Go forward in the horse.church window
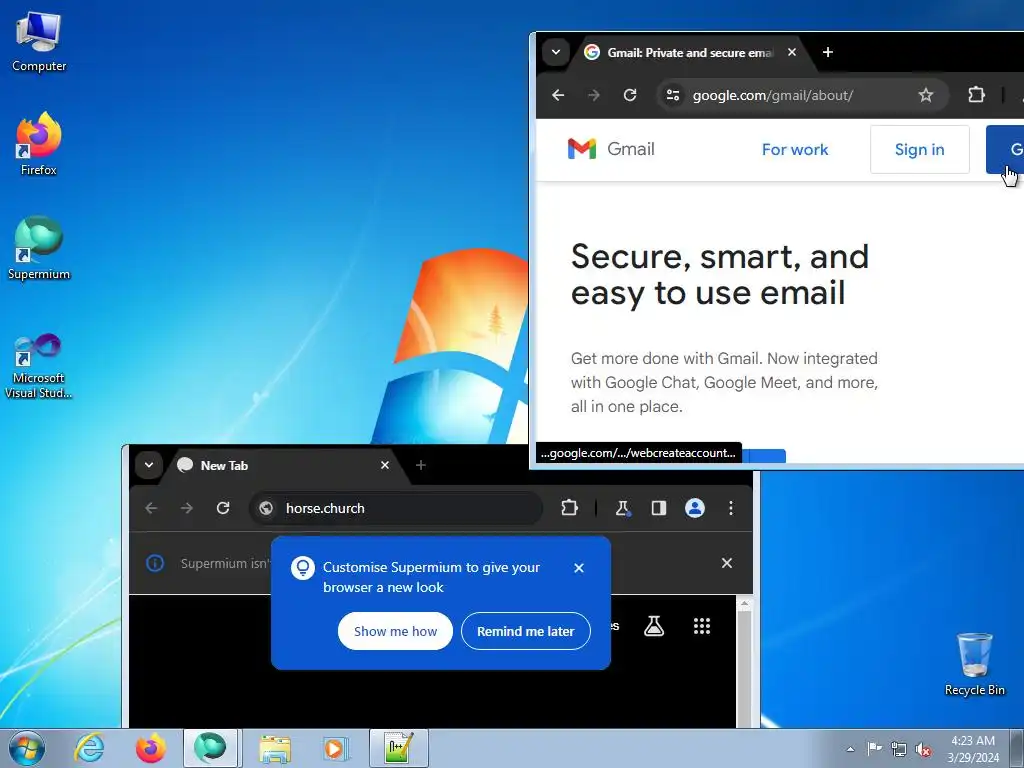1024x768 pixels. [x=187, y=508]
